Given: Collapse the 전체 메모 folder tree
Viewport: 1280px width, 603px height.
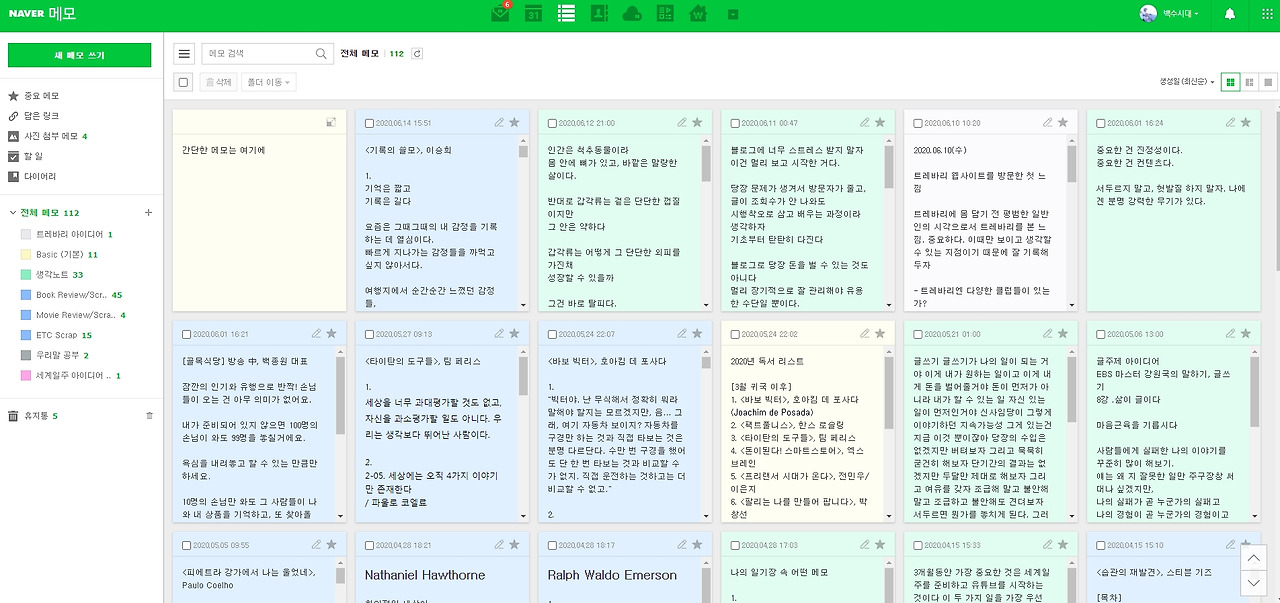Looking at the screenshot, I should [13, 213].
